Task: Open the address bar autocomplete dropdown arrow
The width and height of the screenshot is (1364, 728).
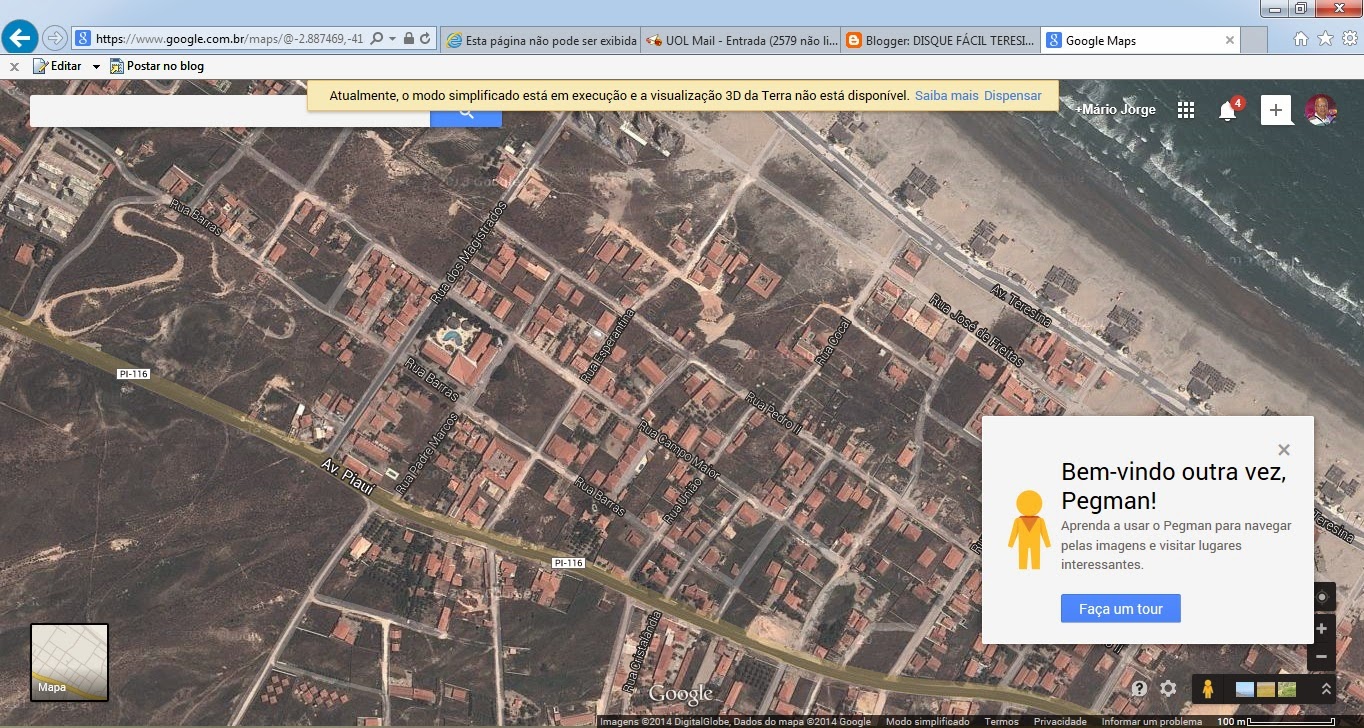Action: pyautogui.click(x=393, y=39)
